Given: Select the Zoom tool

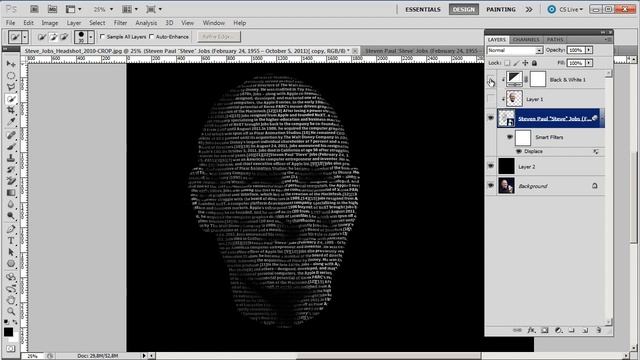Looking at the screenshot, I should click(11, 312).
